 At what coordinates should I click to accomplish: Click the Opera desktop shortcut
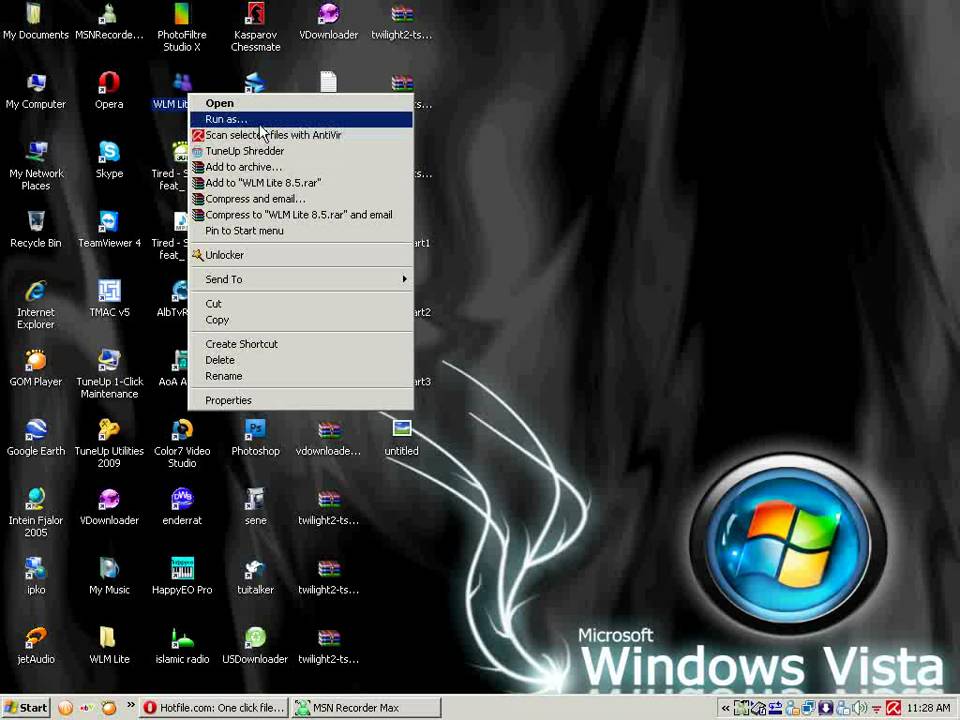pyautogui.click(x=109, y=91)
